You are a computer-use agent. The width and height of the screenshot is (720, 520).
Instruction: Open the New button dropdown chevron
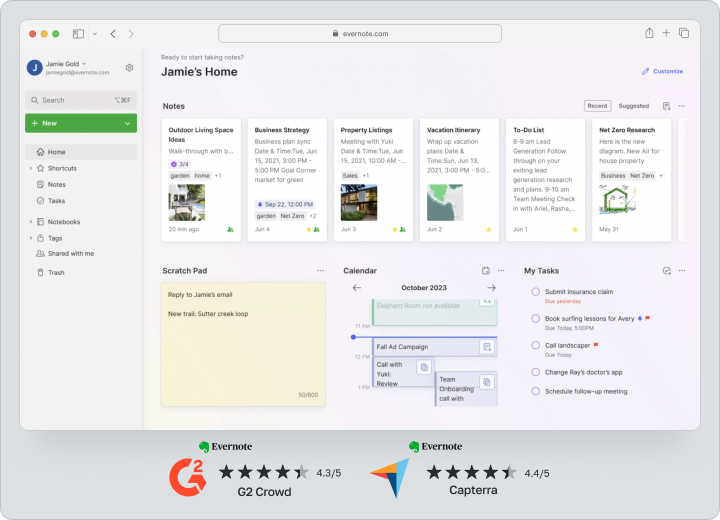[x=127, y=124]
